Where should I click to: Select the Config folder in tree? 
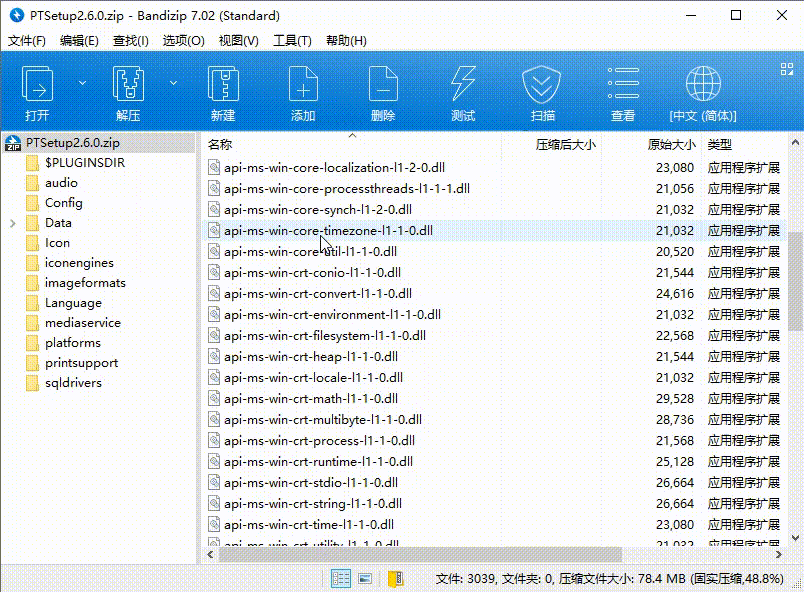click(x=64, y=202)
